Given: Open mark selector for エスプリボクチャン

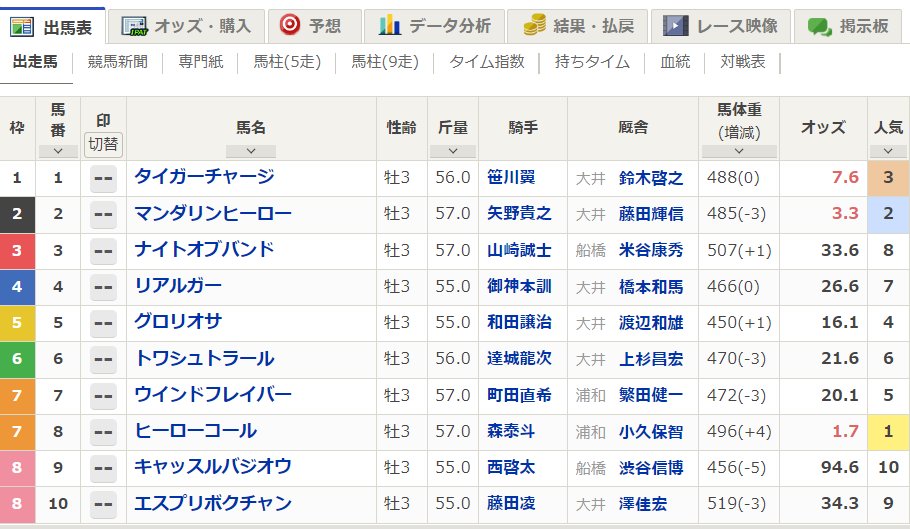Looking at the screenshot, I should click(x=103, y=503).
